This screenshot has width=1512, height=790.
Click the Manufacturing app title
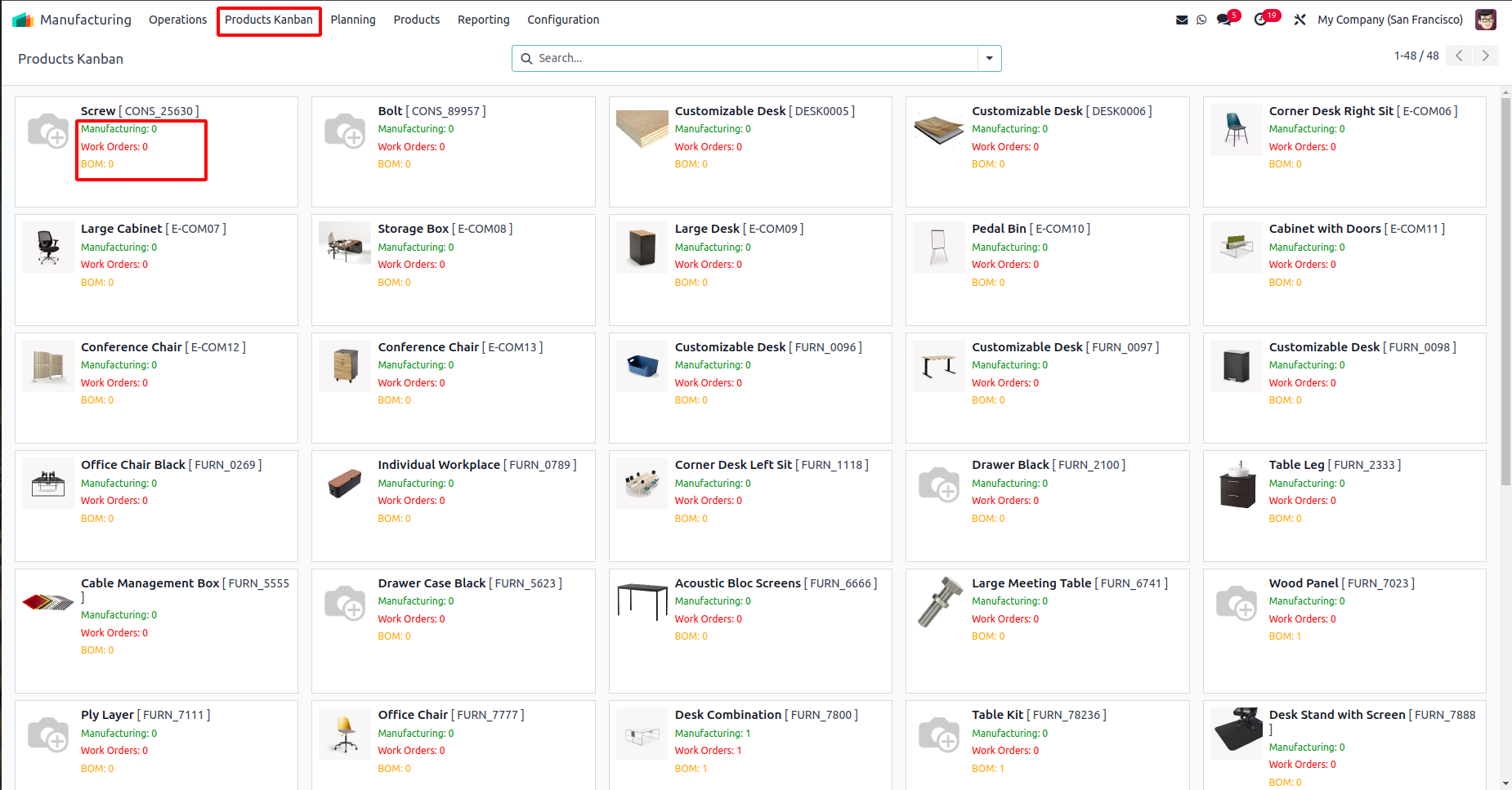(x=86, y=20)
